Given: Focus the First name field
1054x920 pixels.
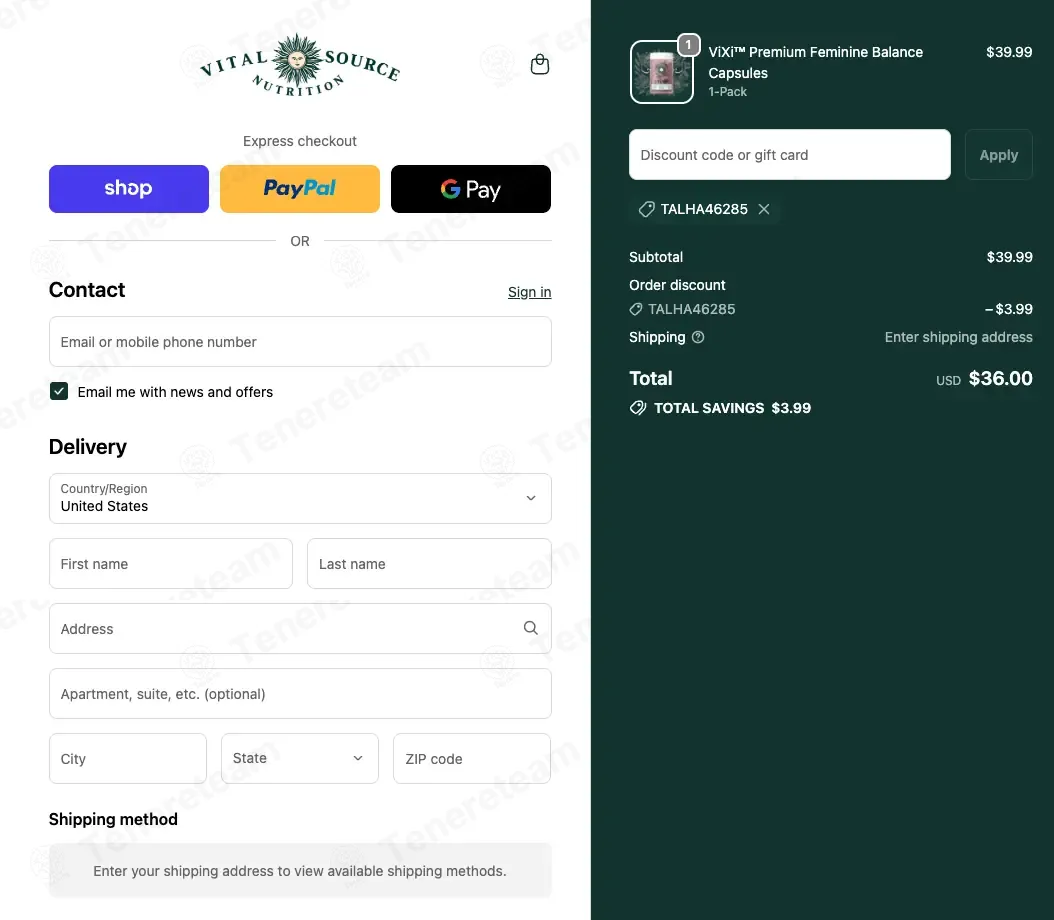Looking at the screenshot, I should point(171,564).
